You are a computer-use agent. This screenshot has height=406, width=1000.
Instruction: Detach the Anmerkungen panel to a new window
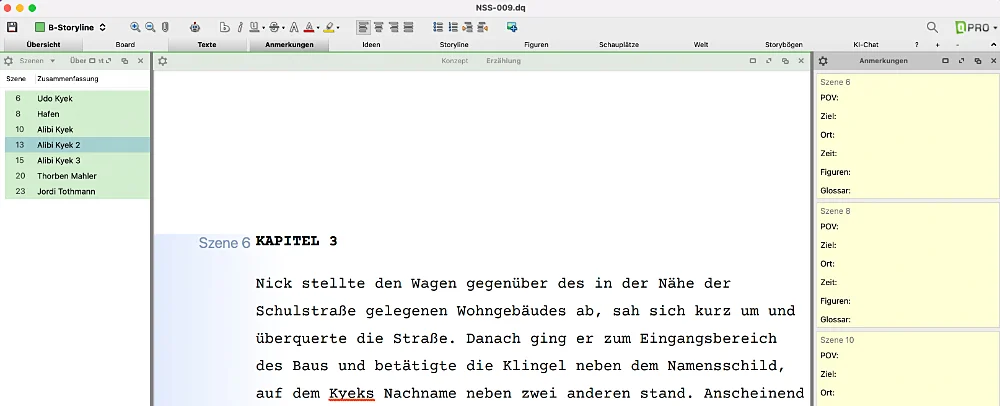(978, 61)
